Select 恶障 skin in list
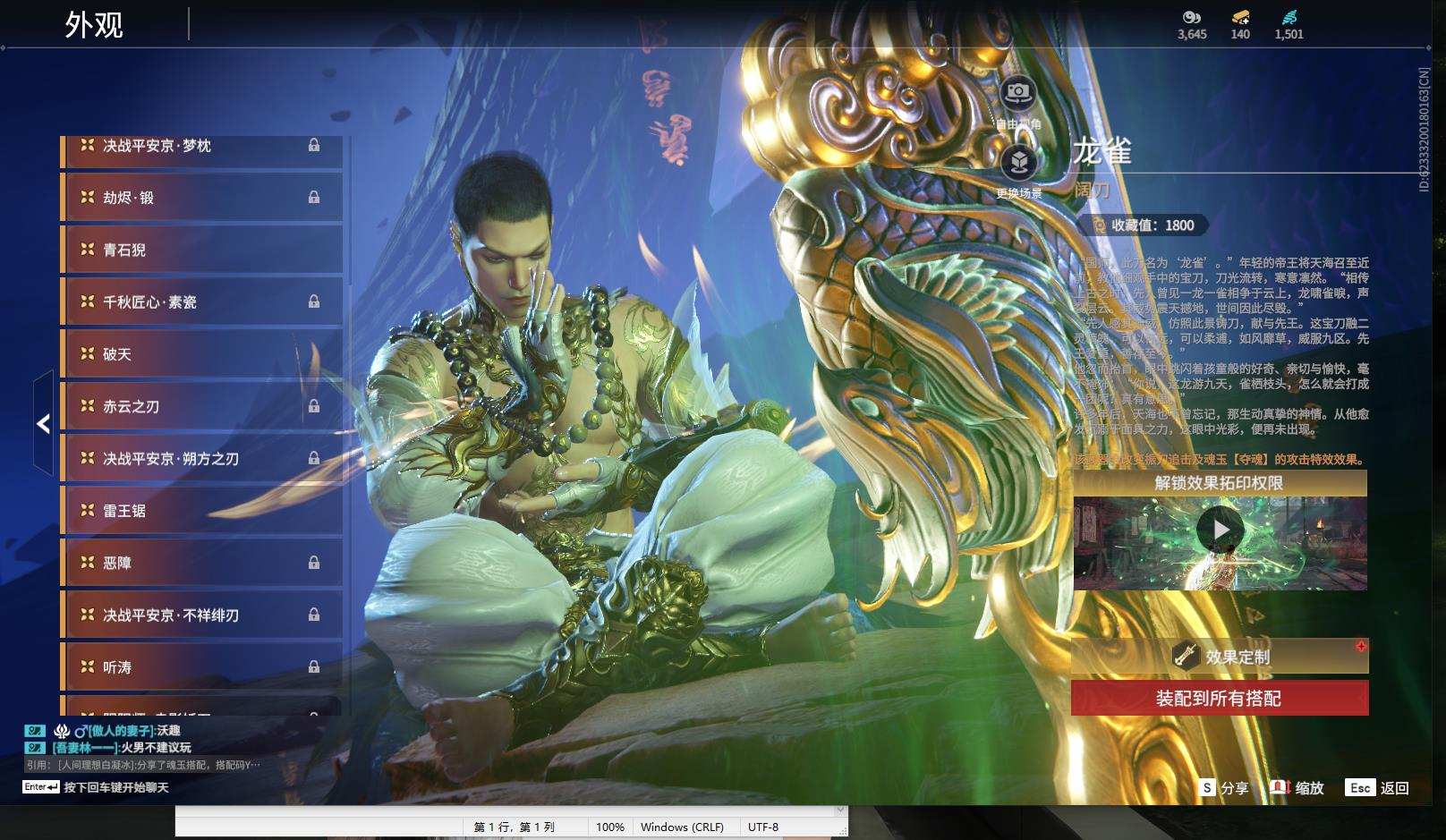The width and height of the screenshot is (1446, 840). tap(201, 563)
